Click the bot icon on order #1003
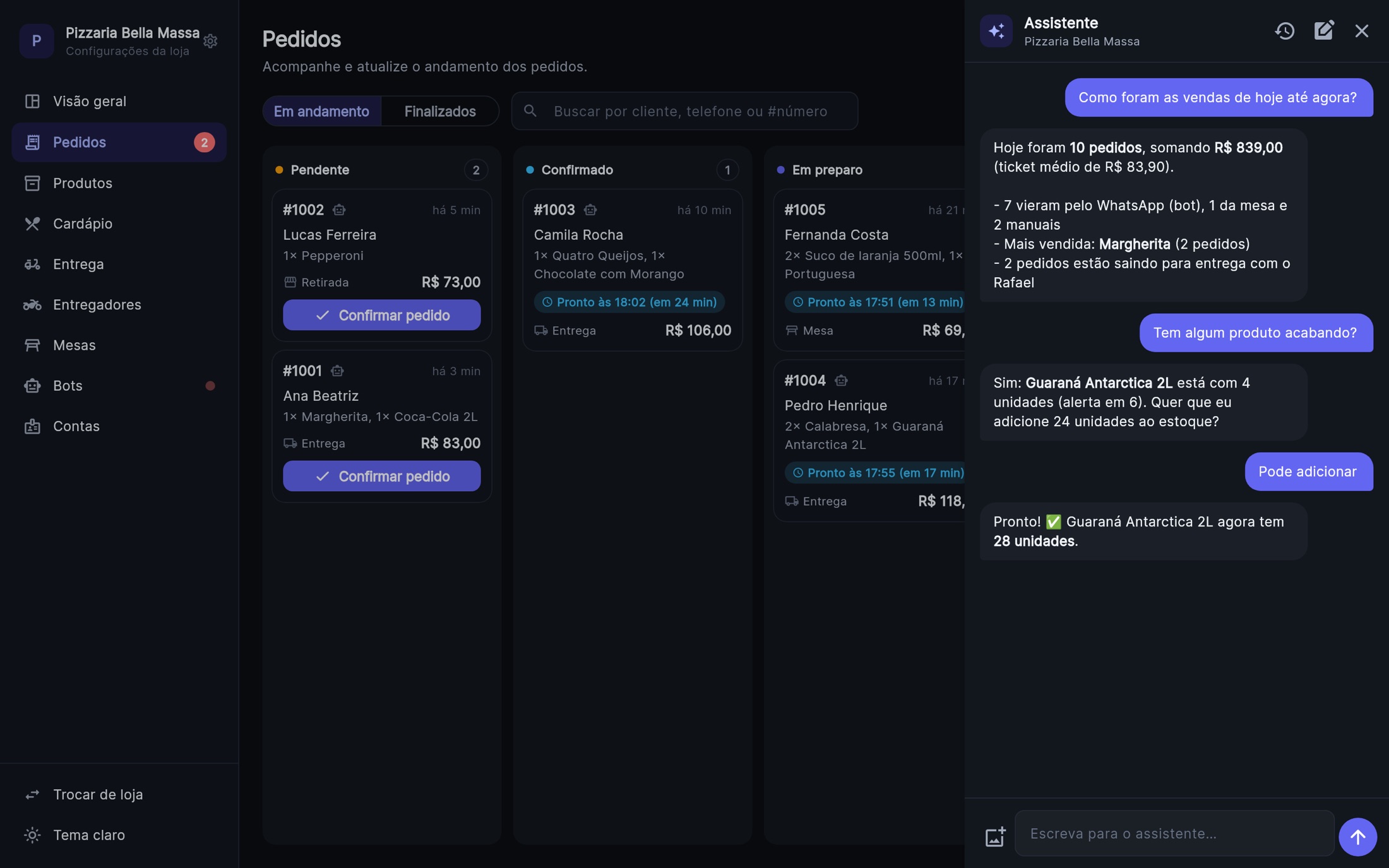 coord(590,210)
